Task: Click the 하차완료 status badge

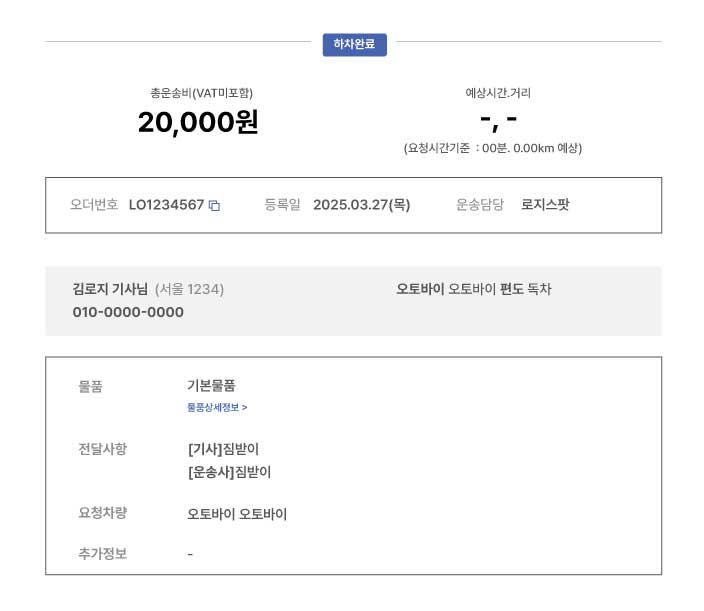Action: pos(354,44)
